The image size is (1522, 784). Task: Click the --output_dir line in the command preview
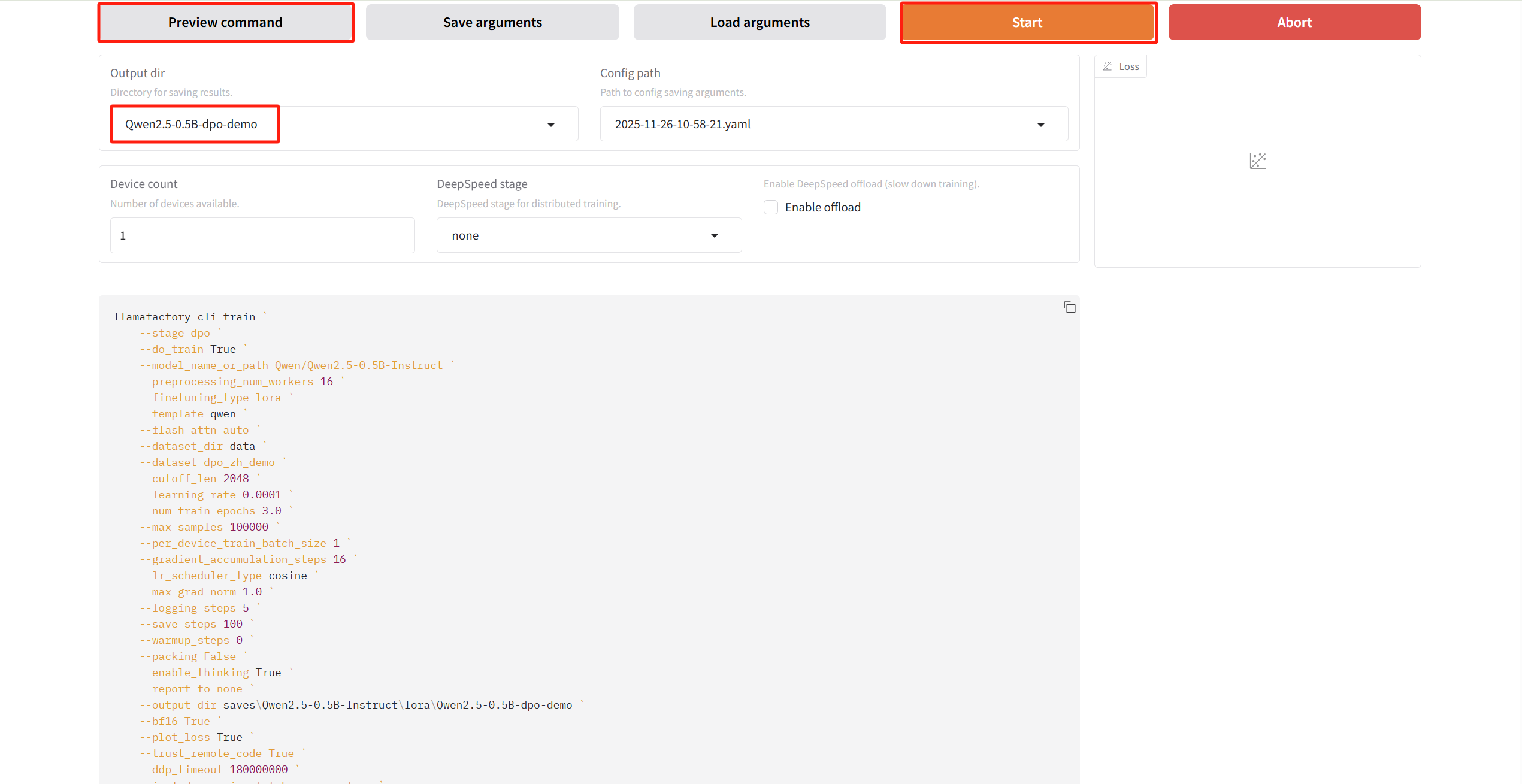[356, 705]
